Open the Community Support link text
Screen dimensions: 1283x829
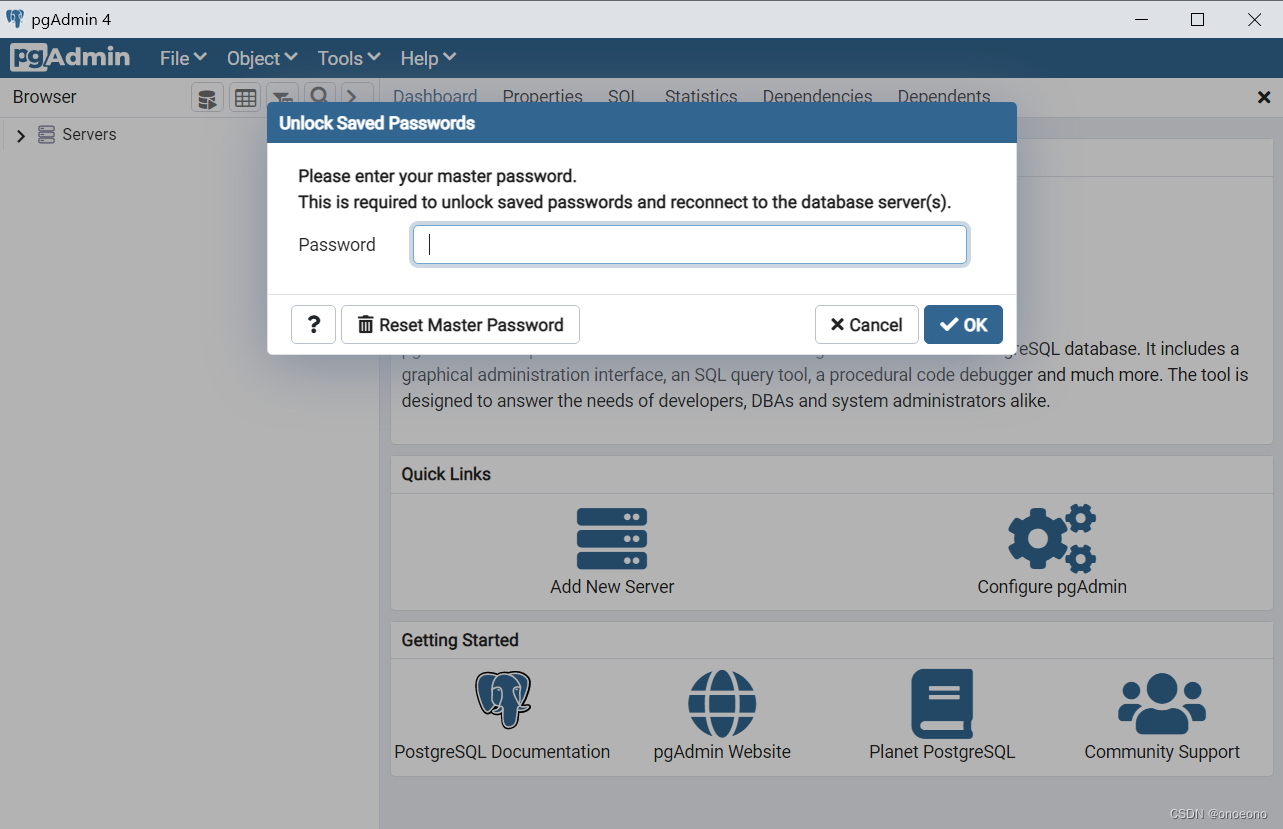[1162, 752]
